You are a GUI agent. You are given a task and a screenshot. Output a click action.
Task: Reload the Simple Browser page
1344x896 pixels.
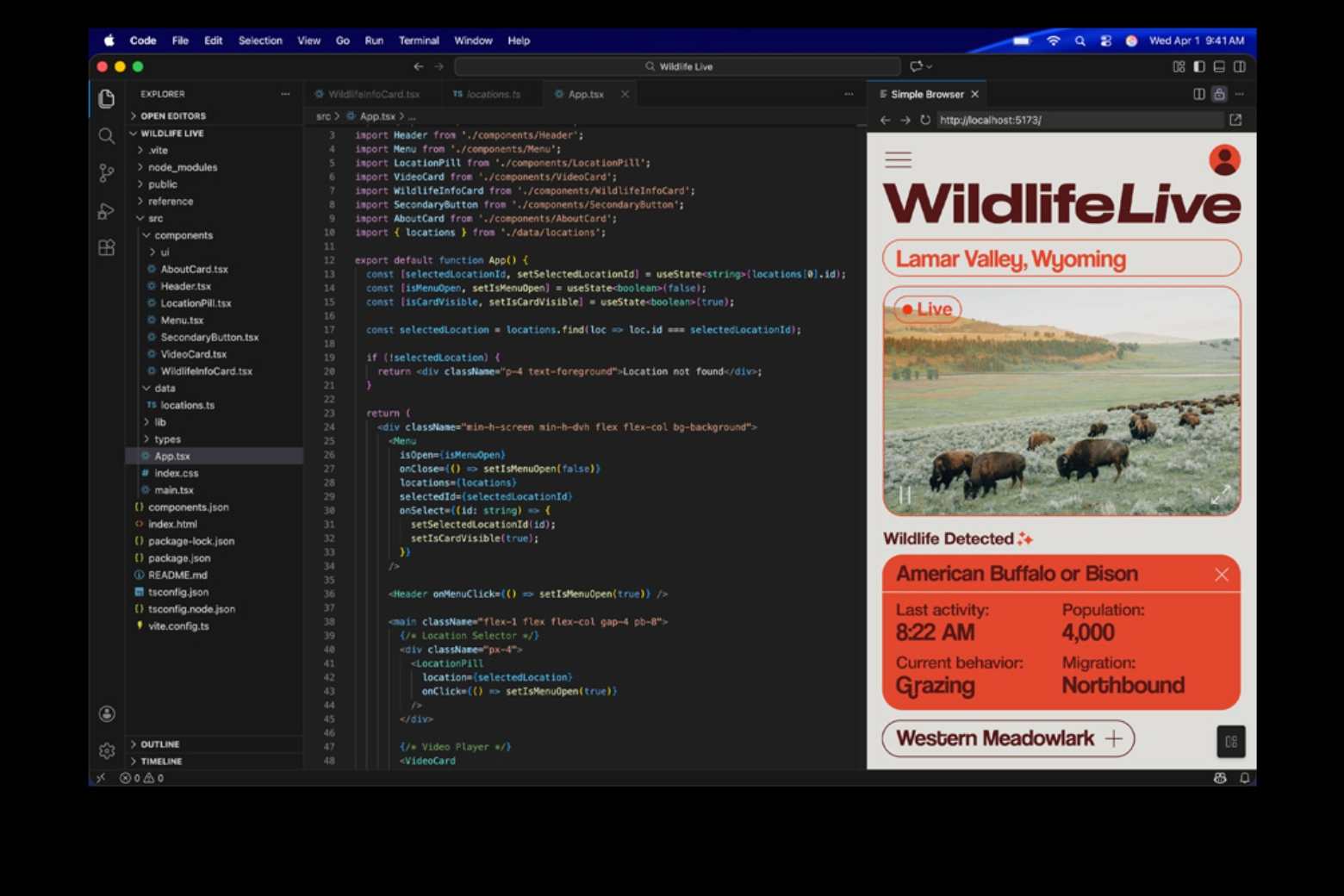[925, 121]
